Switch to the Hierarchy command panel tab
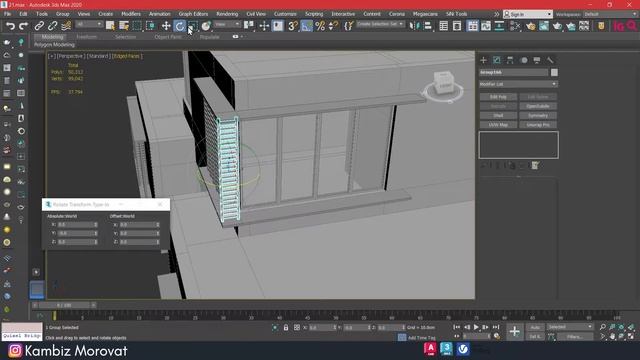Viewport: 640px width, 360px height. [510, 60]
